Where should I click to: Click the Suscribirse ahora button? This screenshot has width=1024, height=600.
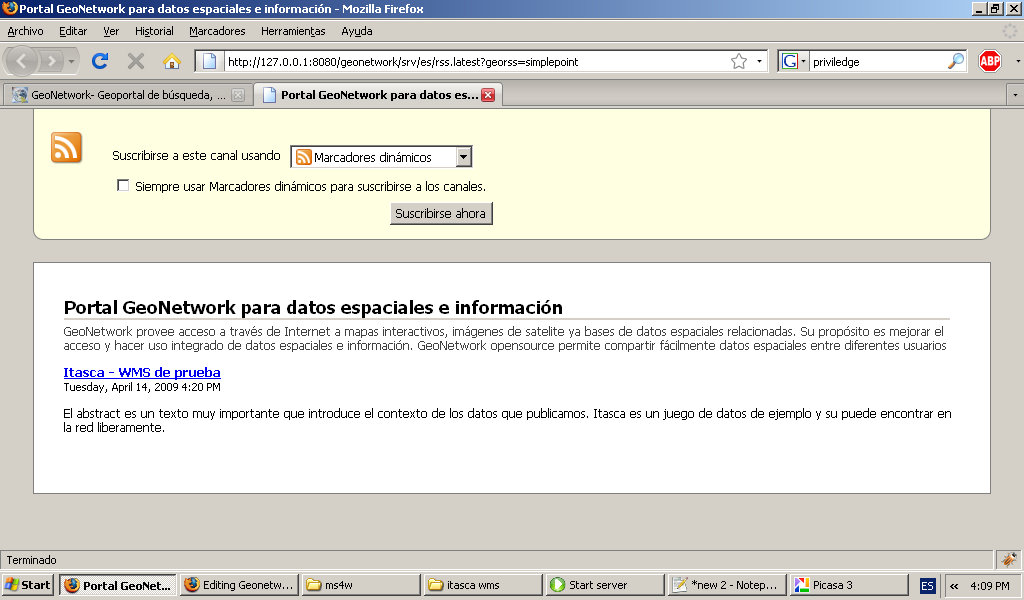coord(441,214)
